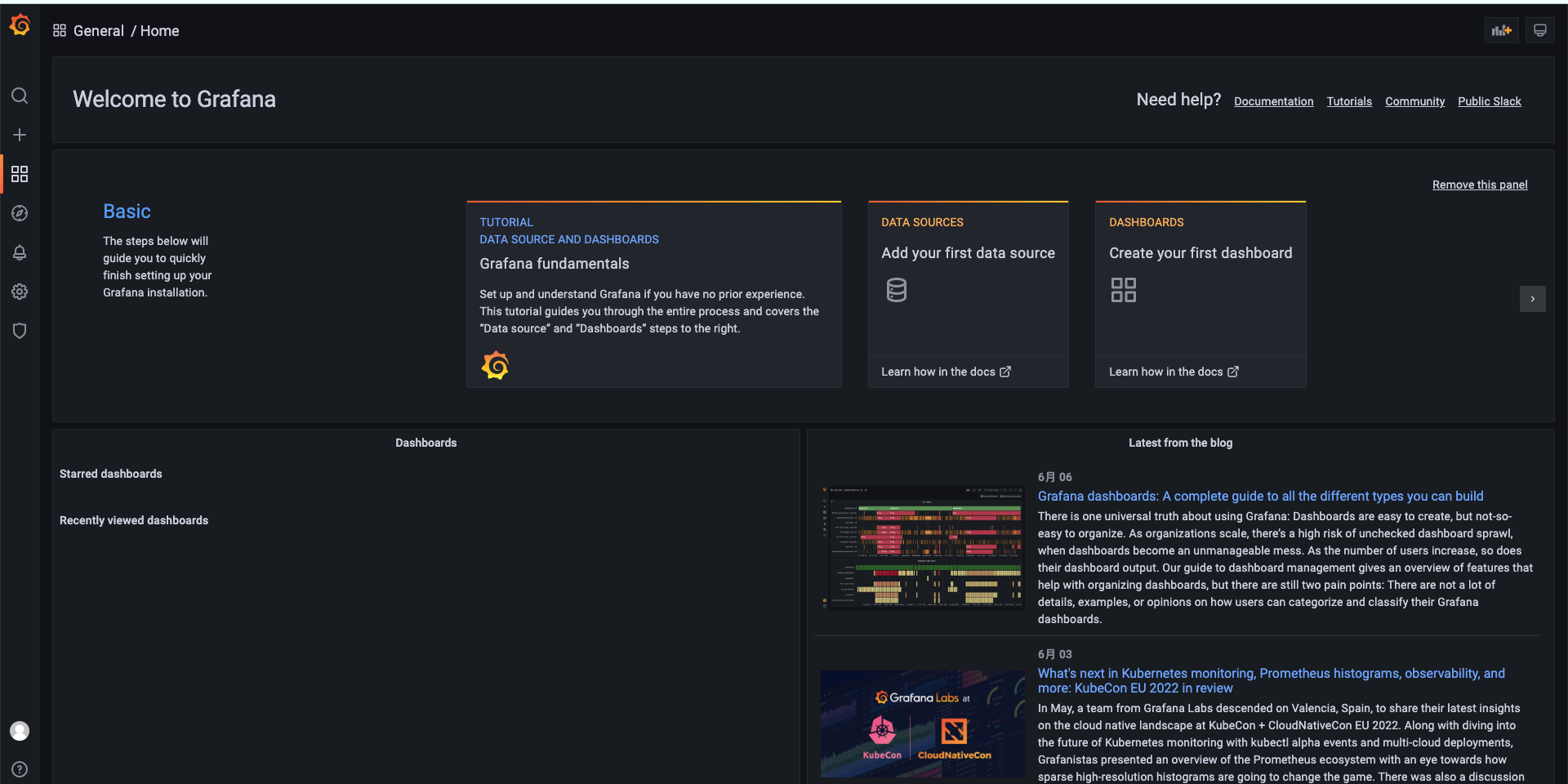
Task: Click the database icon in Data Sources card
Action: coord(897,290)
